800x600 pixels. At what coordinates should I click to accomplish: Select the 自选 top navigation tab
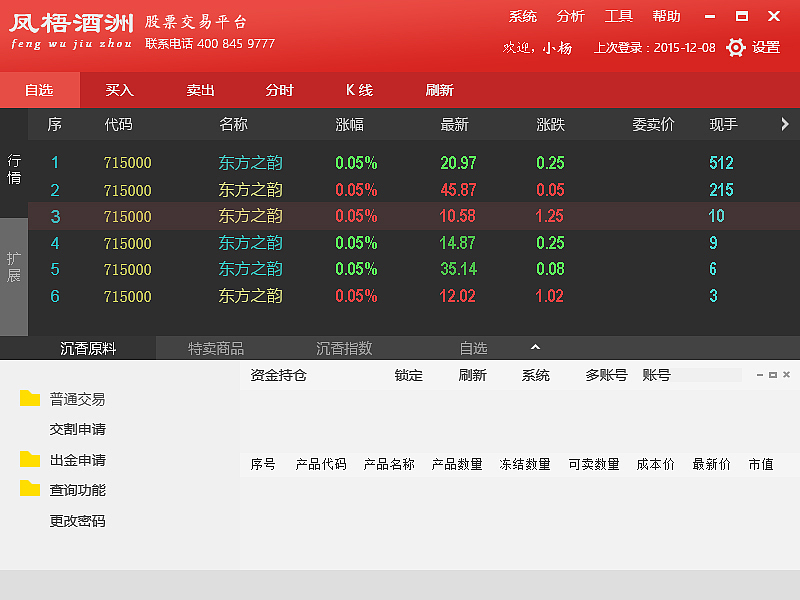(40, 90)
